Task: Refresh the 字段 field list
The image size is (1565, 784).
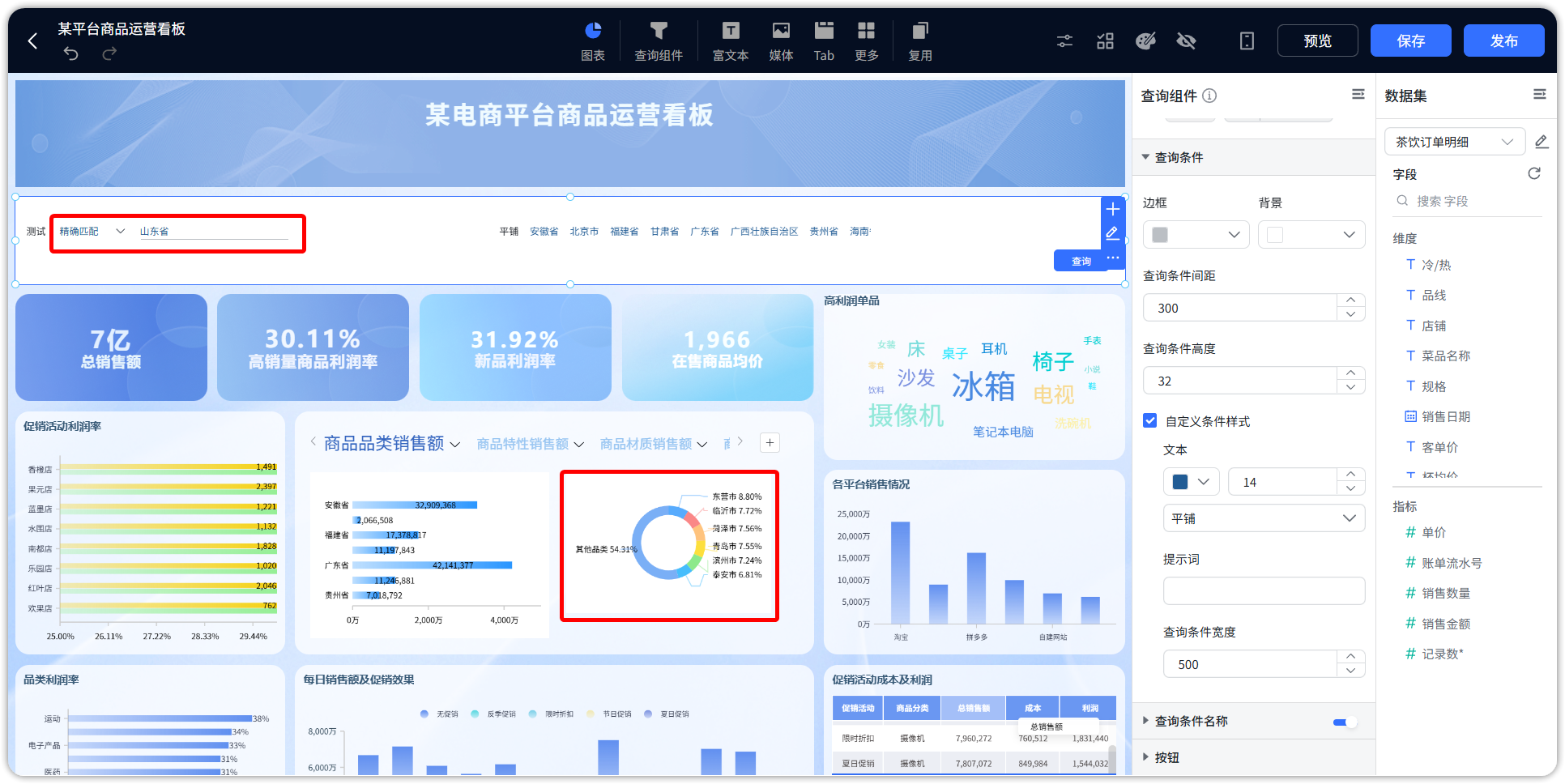Action: coord(1534,173)
